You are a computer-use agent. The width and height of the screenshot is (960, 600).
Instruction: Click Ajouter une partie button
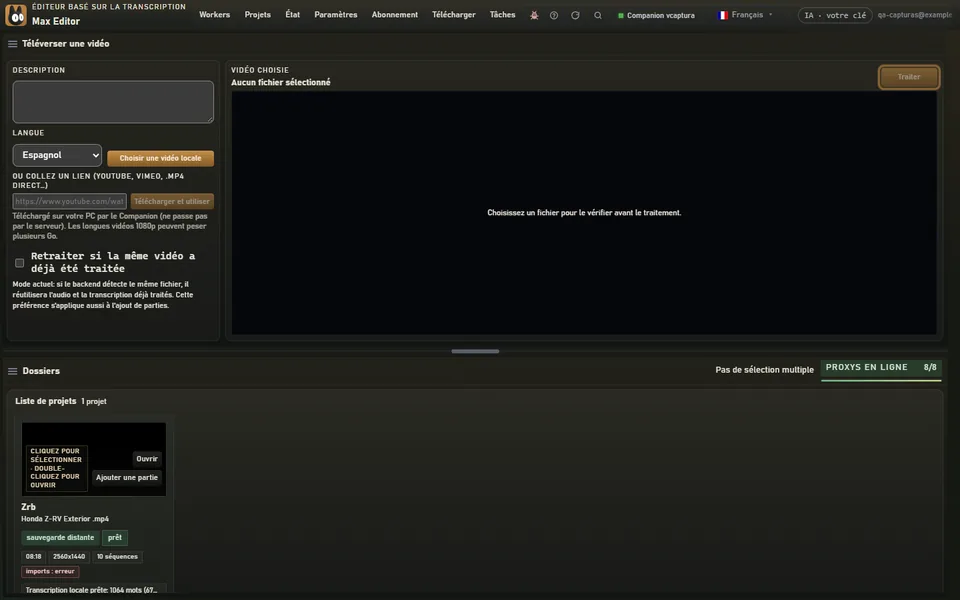(127, 478)
